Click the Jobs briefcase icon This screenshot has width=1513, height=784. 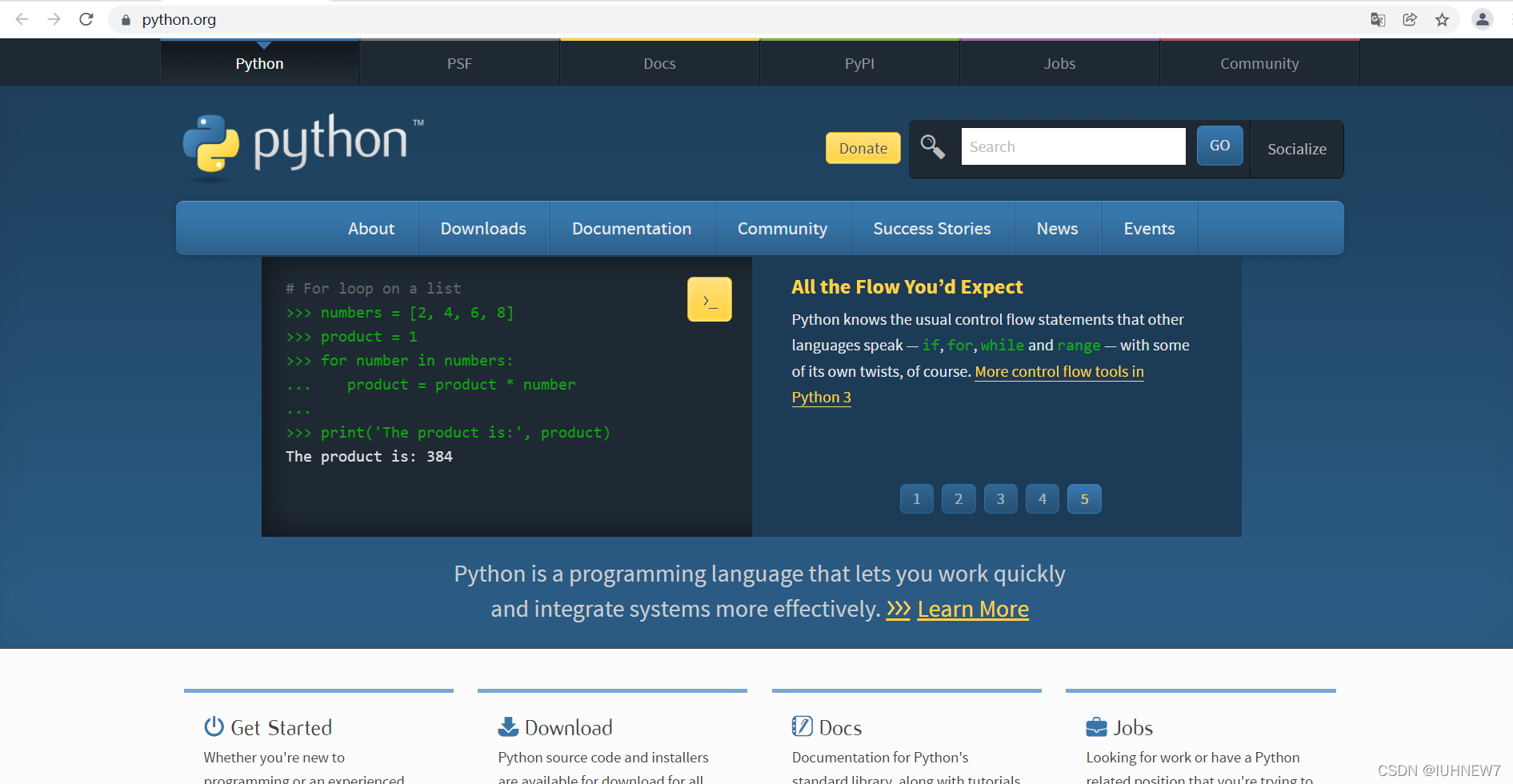point(1097,726)
